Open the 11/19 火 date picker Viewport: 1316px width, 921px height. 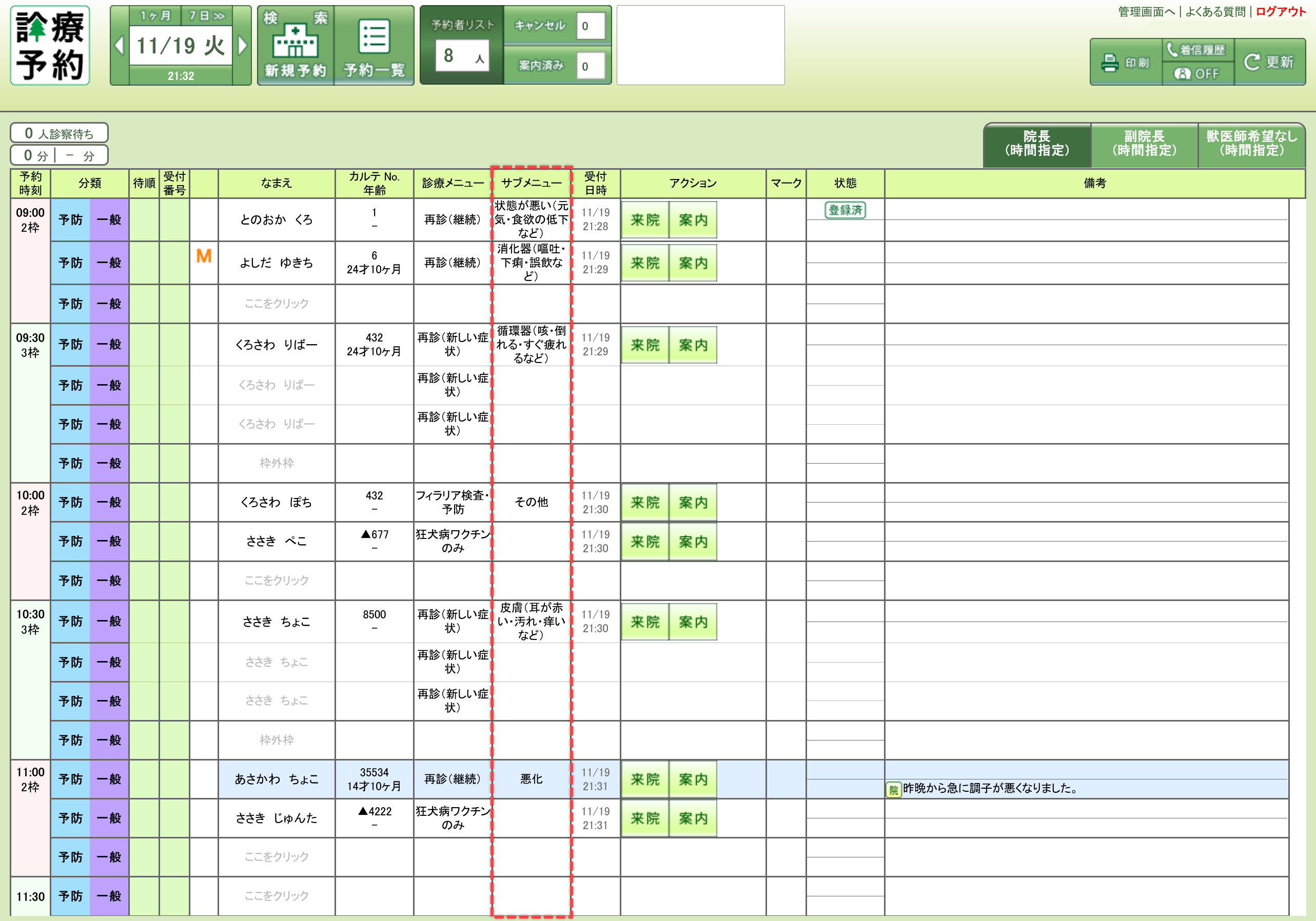click(181, 46)
